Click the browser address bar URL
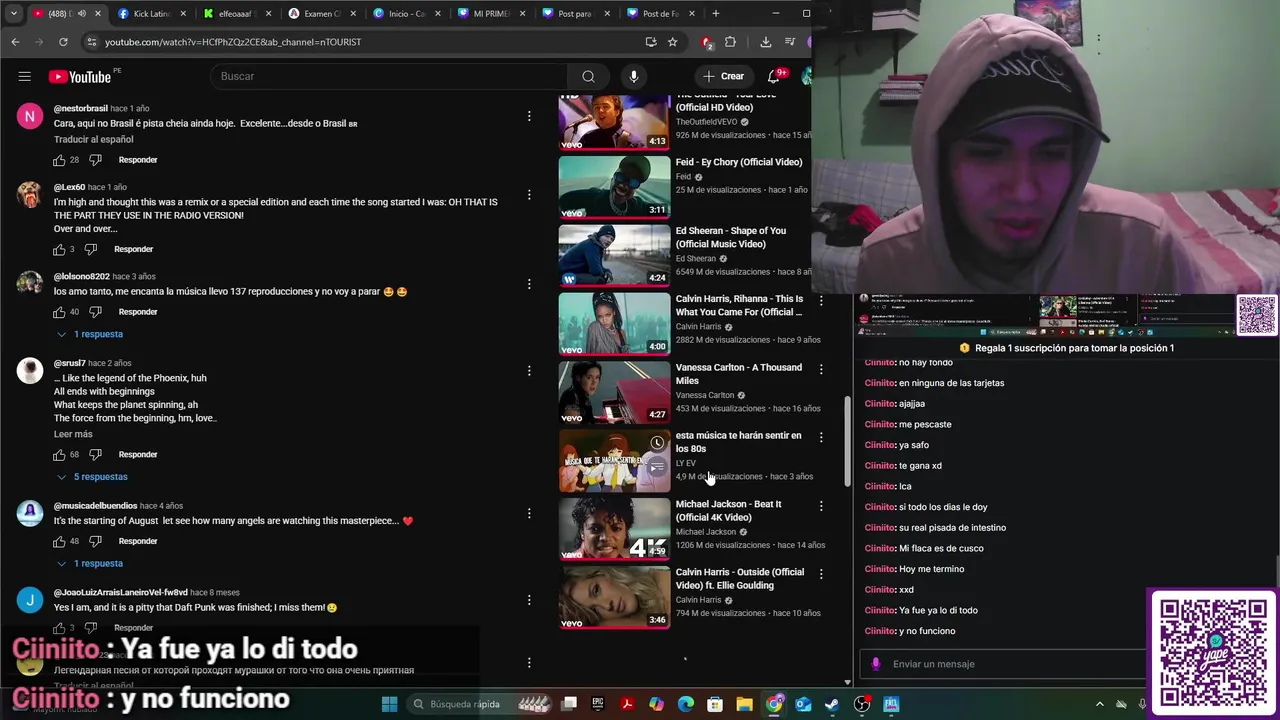This screenshot has width=1280, height=720. tap(233, 42)
